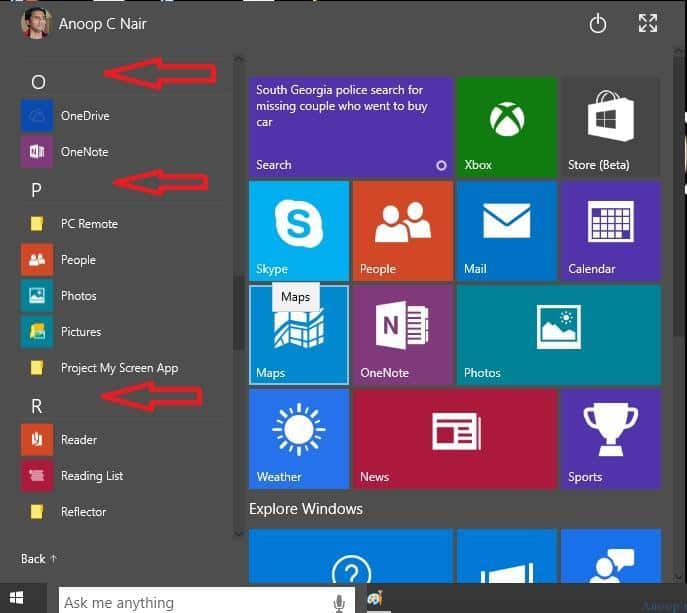Expand Start menu to full screen
Viewport: 687px width, 613px height.
(x=648, y=23)
